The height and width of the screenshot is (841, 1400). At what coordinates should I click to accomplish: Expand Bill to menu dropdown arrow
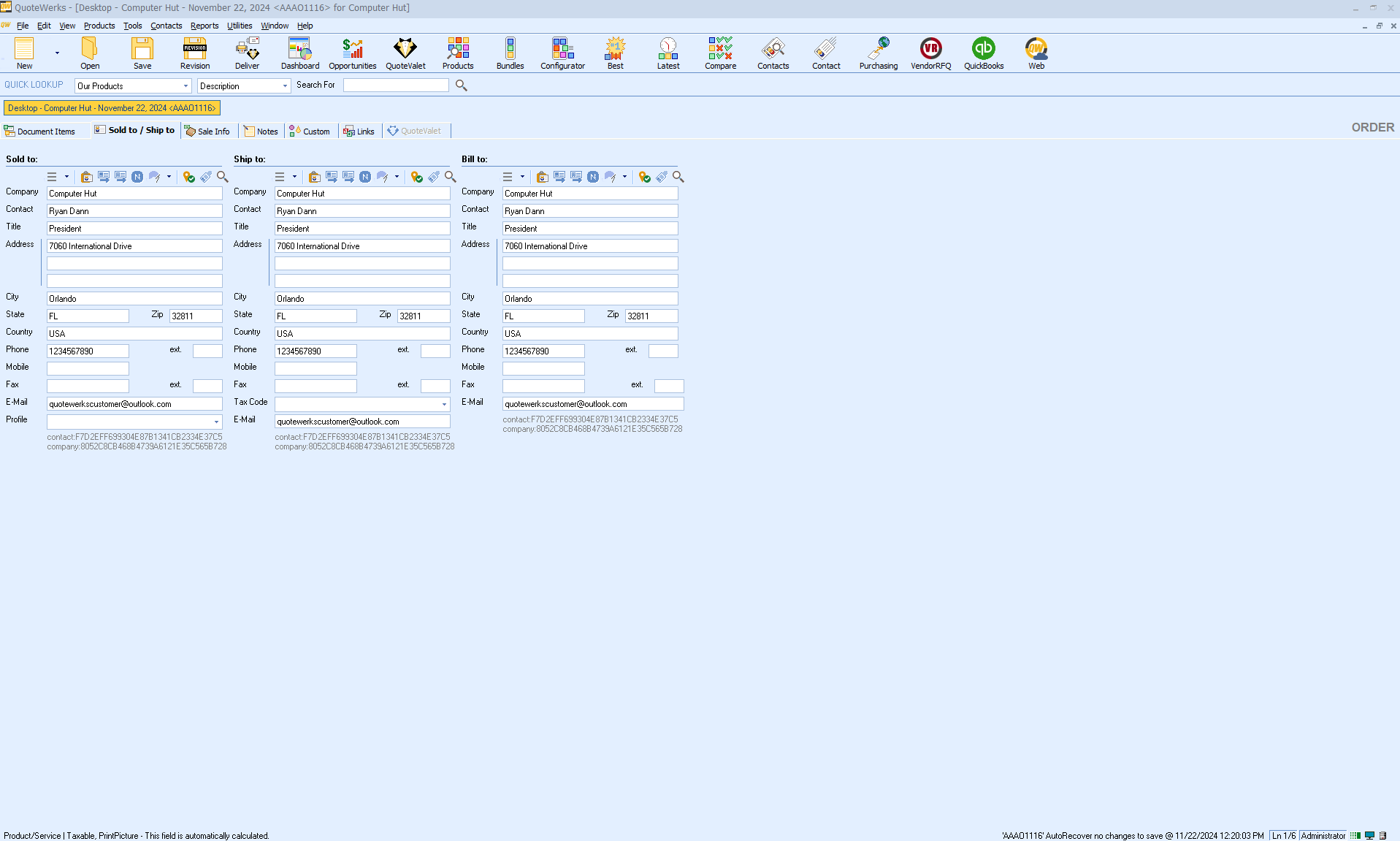click(522, 177)
